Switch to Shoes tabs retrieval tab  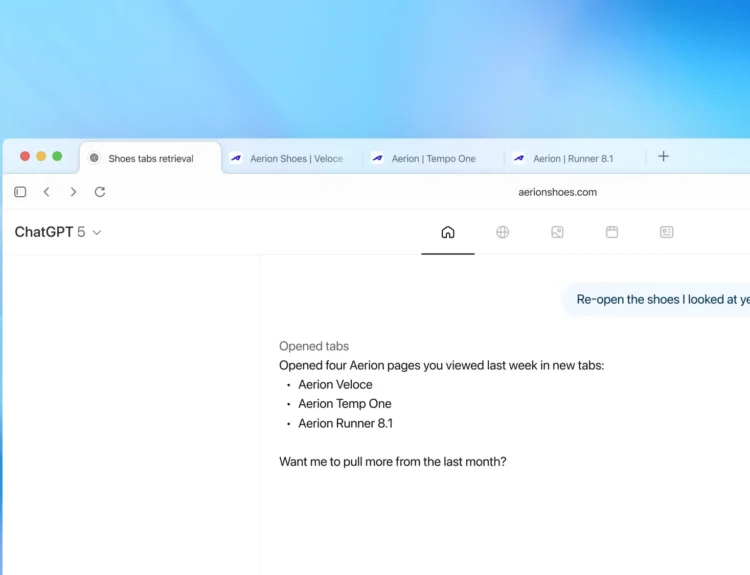(150, 158)
